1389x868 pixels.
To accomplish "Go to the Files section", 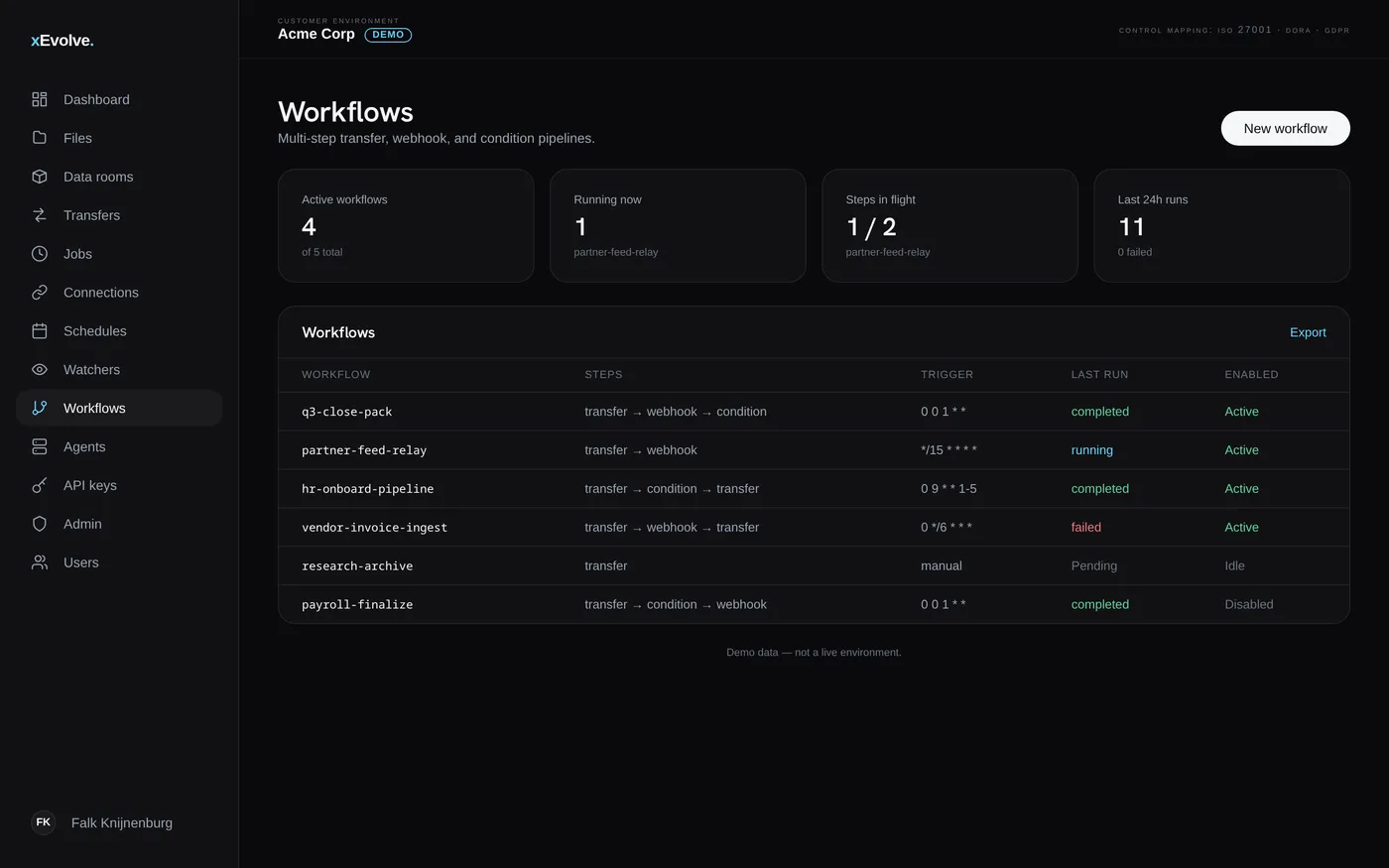I will (119, 138).
